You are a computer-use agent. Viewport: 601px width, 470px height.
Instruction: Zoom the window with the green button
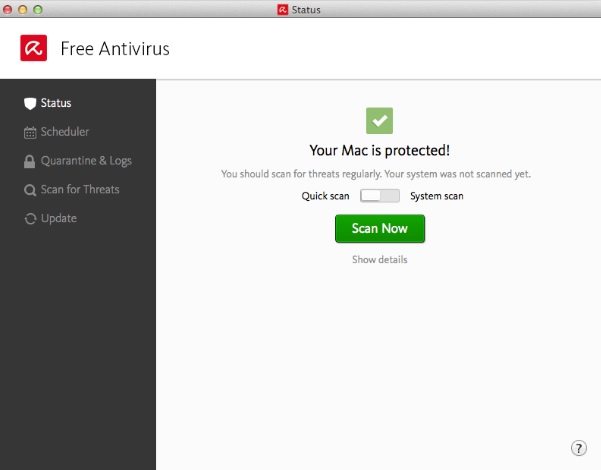point(38,10)
